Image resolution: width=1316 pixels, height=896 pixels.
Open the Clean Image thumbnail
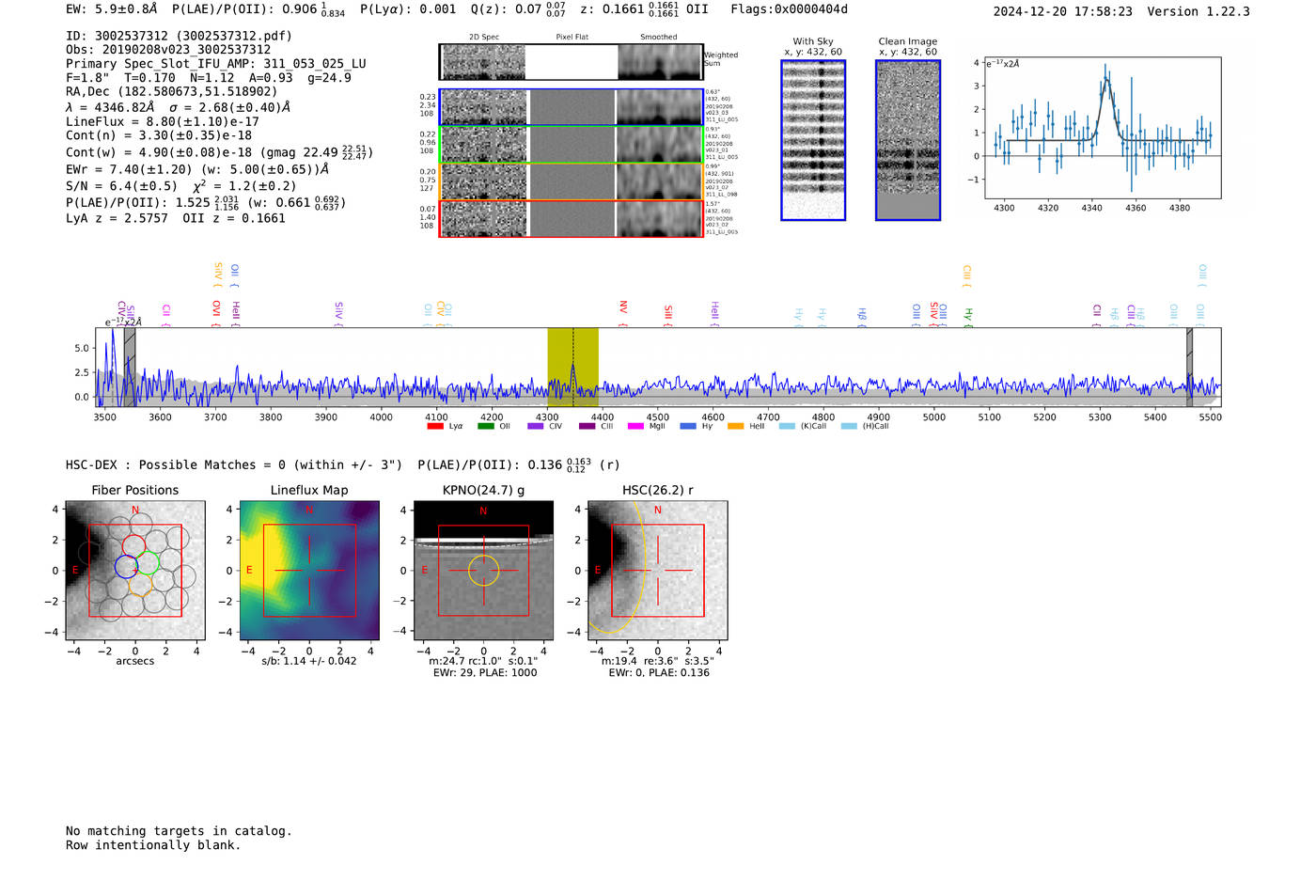click(908, 140)
